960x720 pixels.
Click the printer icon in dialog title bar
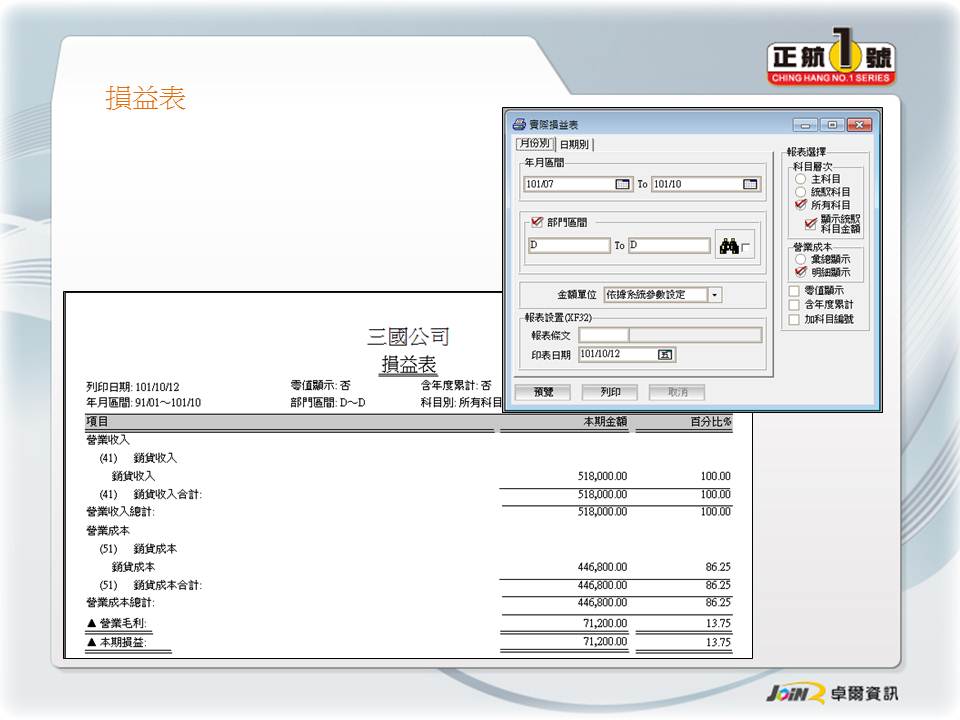click(518, 125)
